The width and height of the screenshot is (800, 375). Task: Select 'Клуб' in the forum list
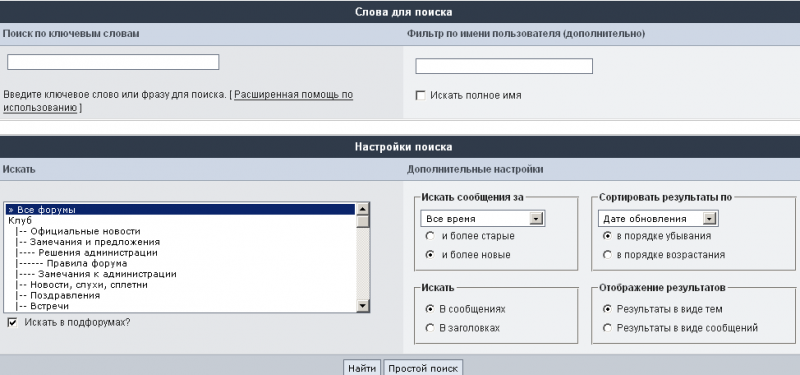180,220
